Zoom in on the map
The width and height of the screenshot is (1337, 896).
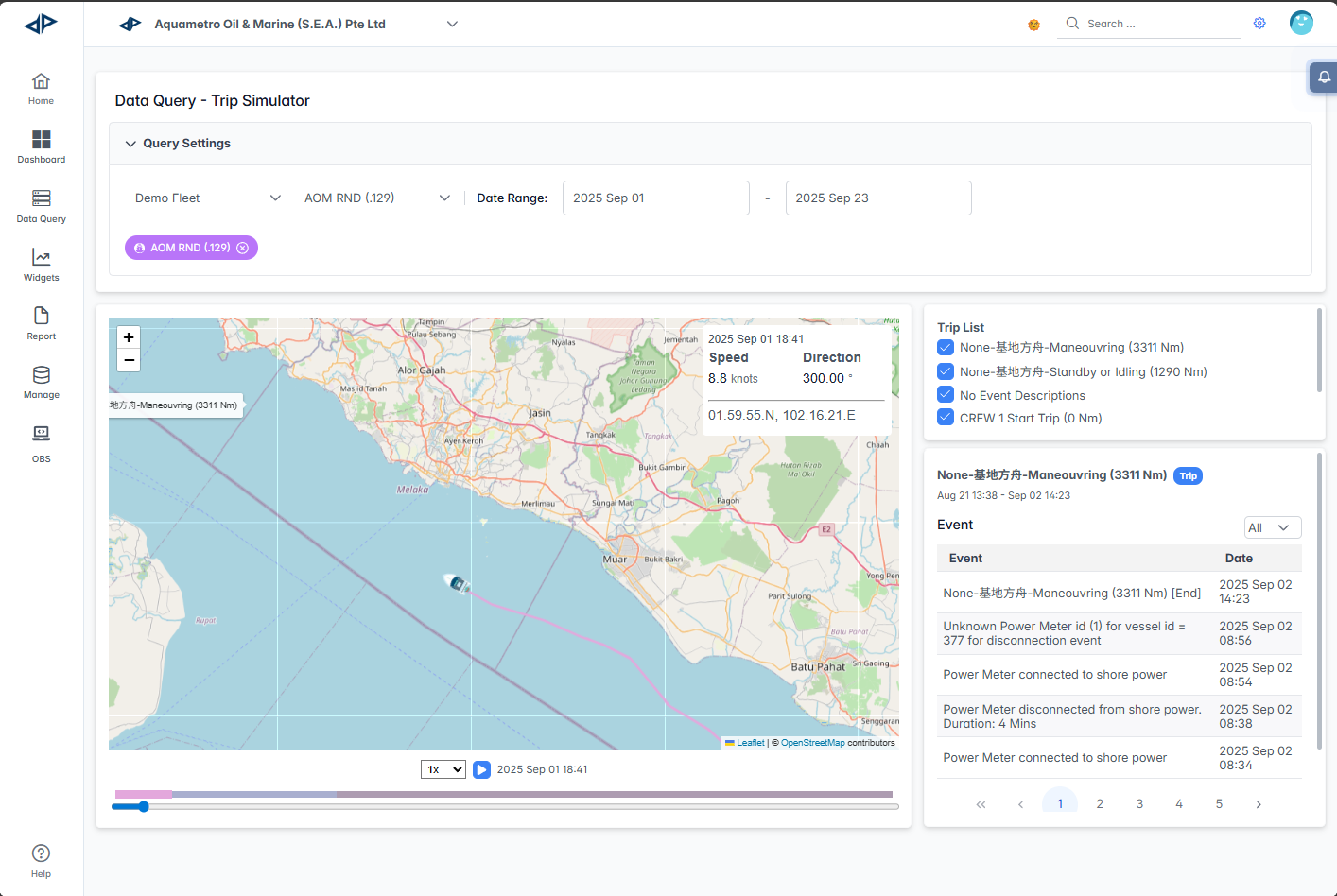click(x=129, y=337)
